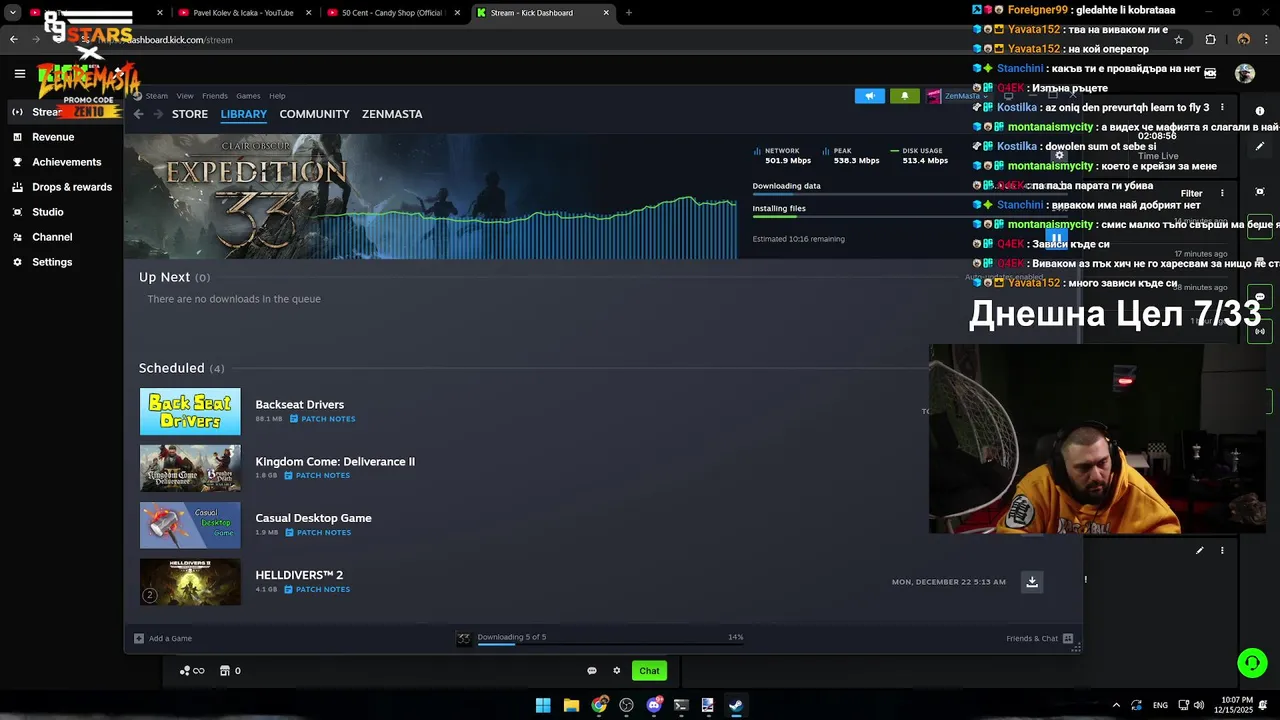Open the View menu in Steam

(x=185, y=96)
